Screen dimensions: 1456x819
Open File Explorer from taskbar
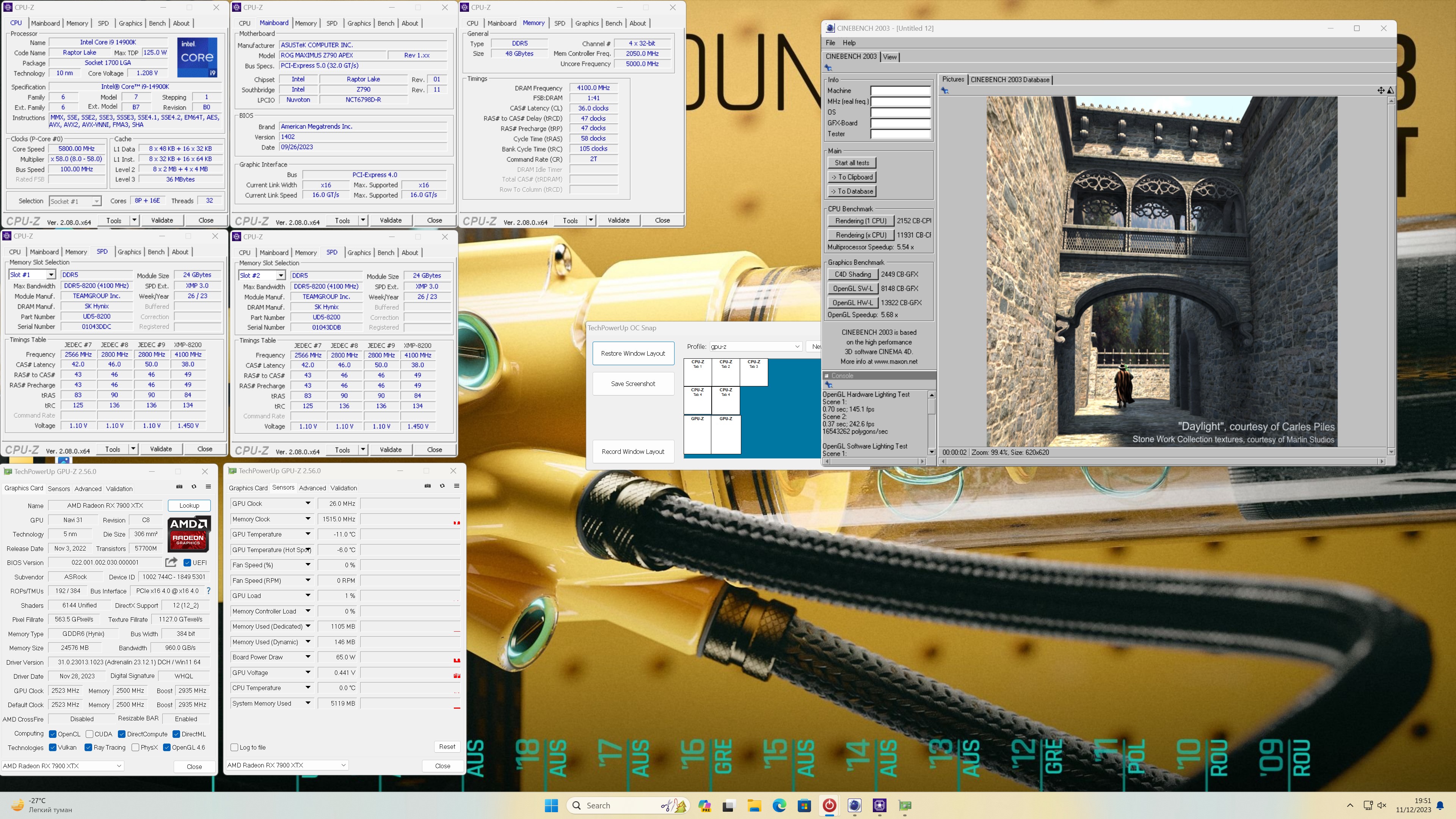(x=754, y=805)
